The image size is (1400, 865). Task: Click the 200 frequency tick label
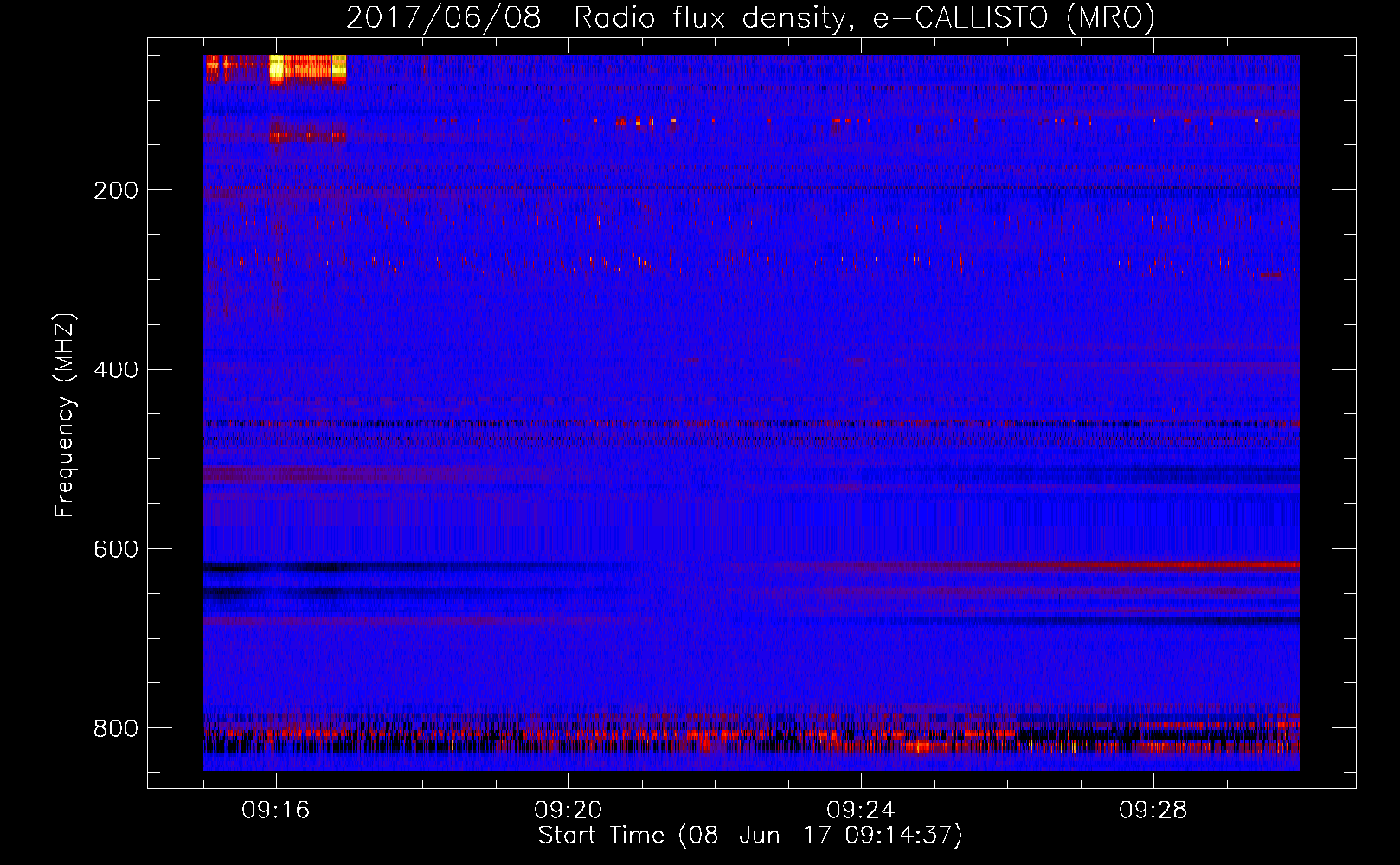coord(115,190)
